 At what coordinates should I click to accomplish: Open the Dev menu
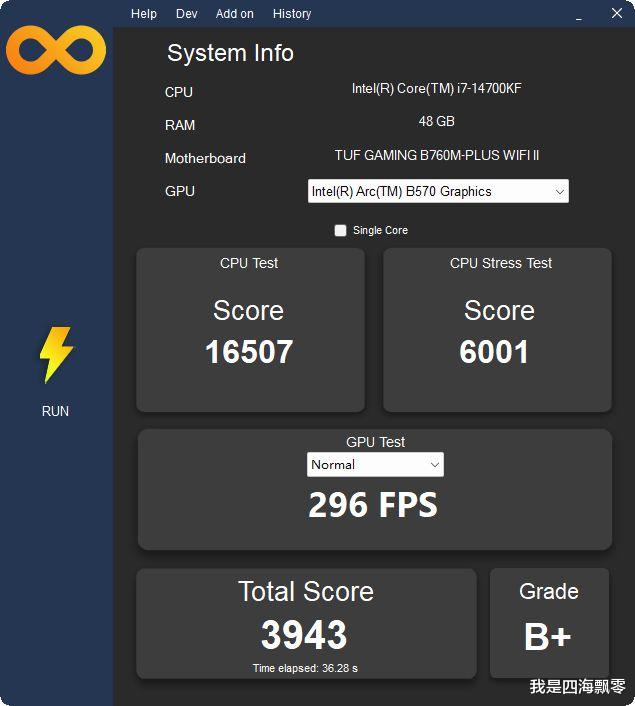[186, 14]
